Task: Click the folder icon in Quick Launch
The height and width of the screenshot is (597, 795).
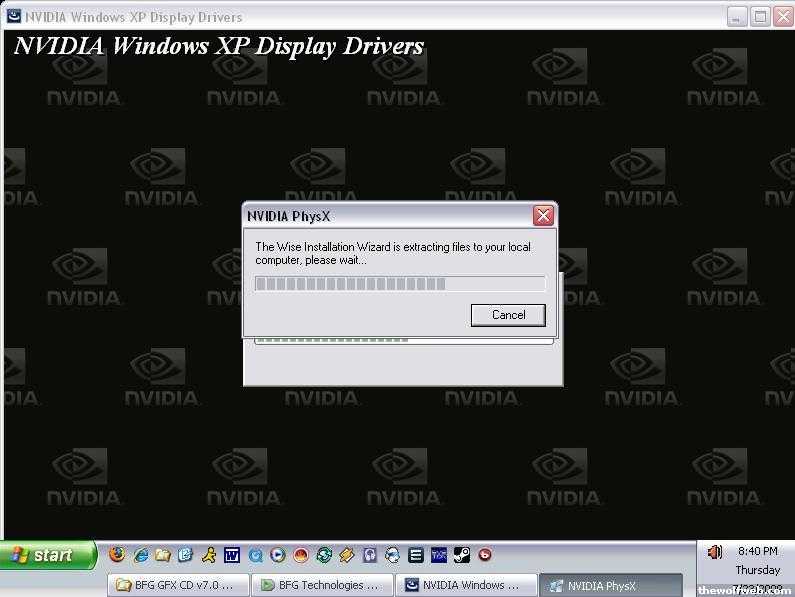Action: [163, 554]
